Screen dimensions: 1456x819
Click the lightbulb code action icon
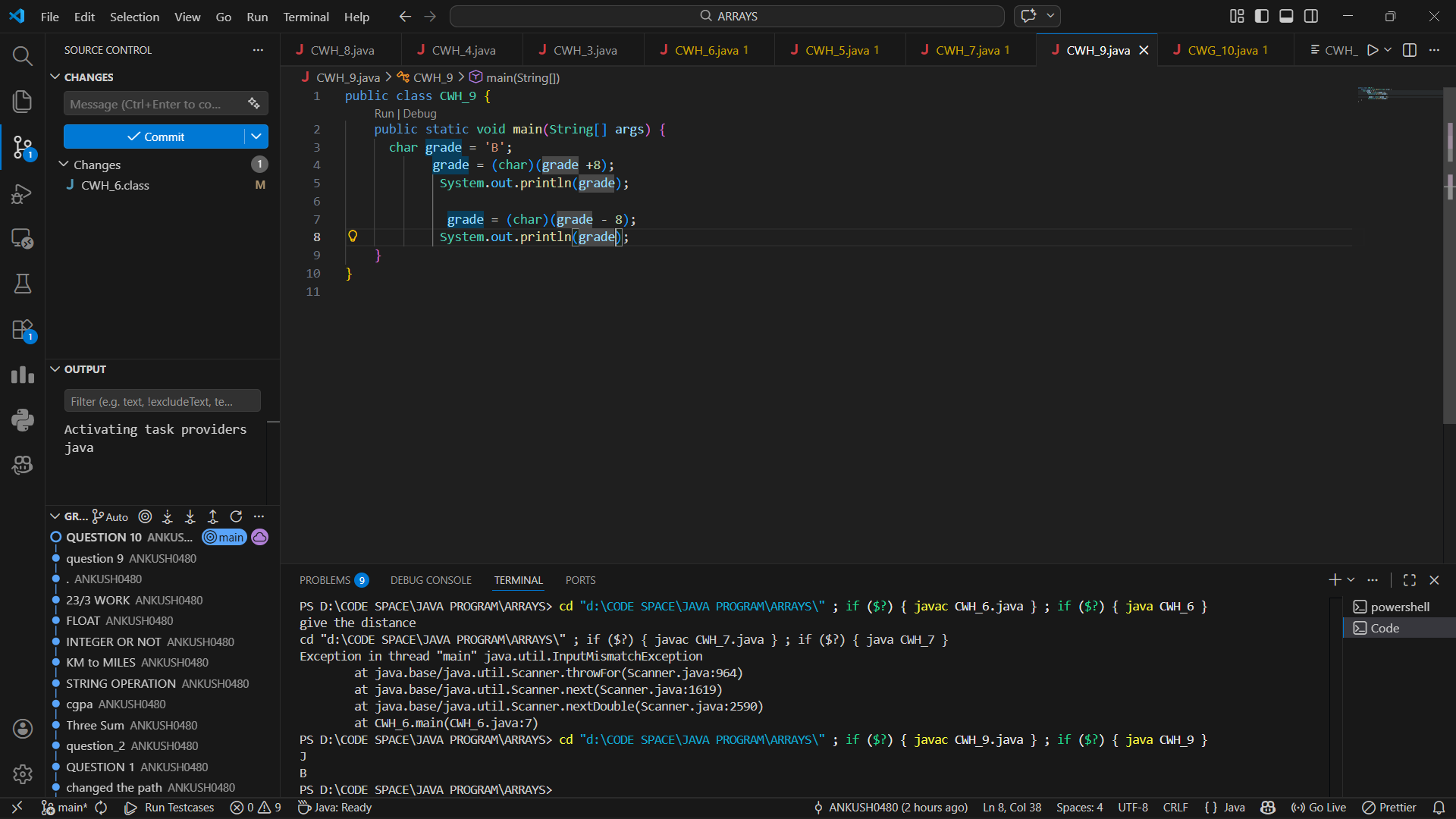click(x=353, y=237)
